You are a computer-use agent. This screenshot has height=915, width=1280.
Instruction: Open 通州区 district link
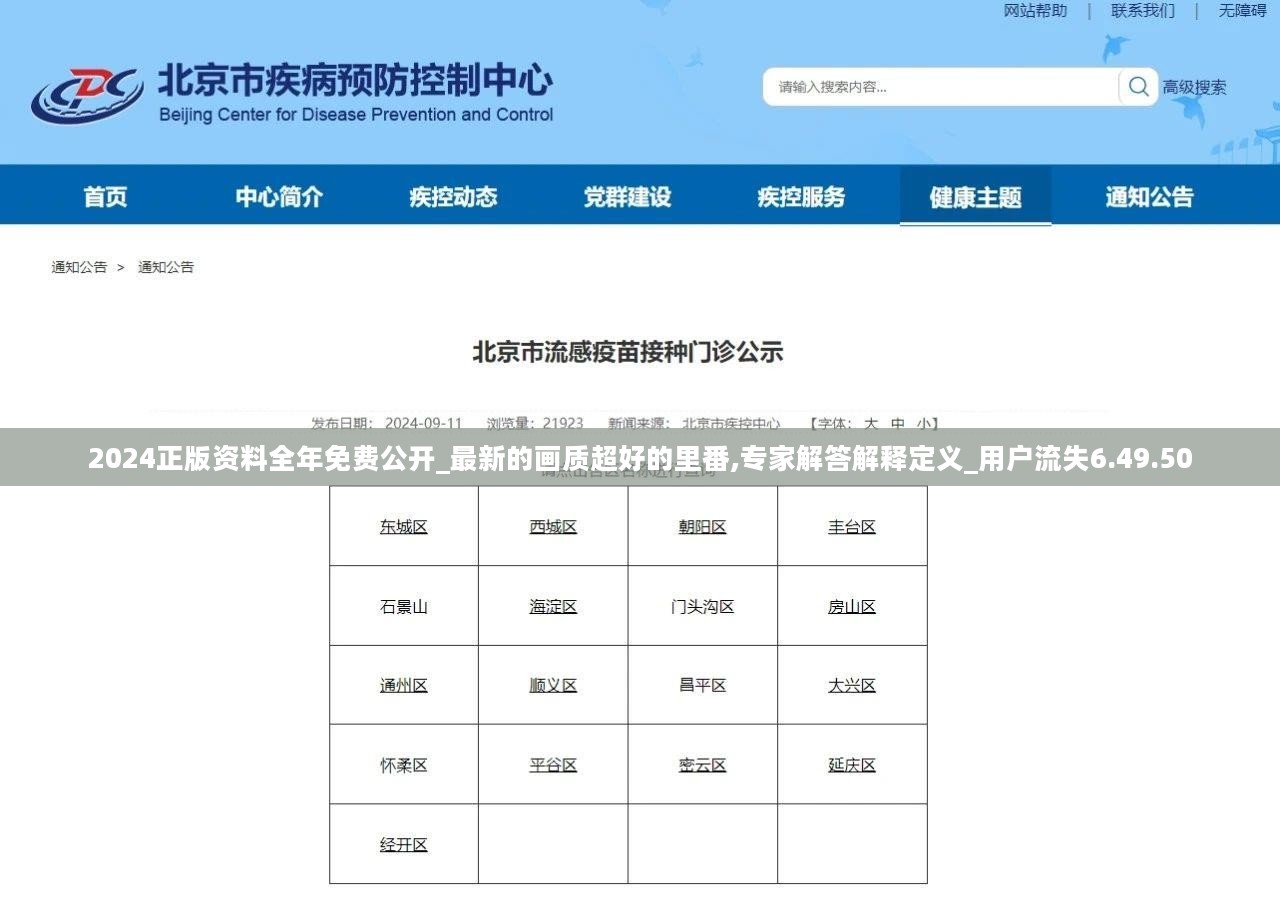click(404, 686)
